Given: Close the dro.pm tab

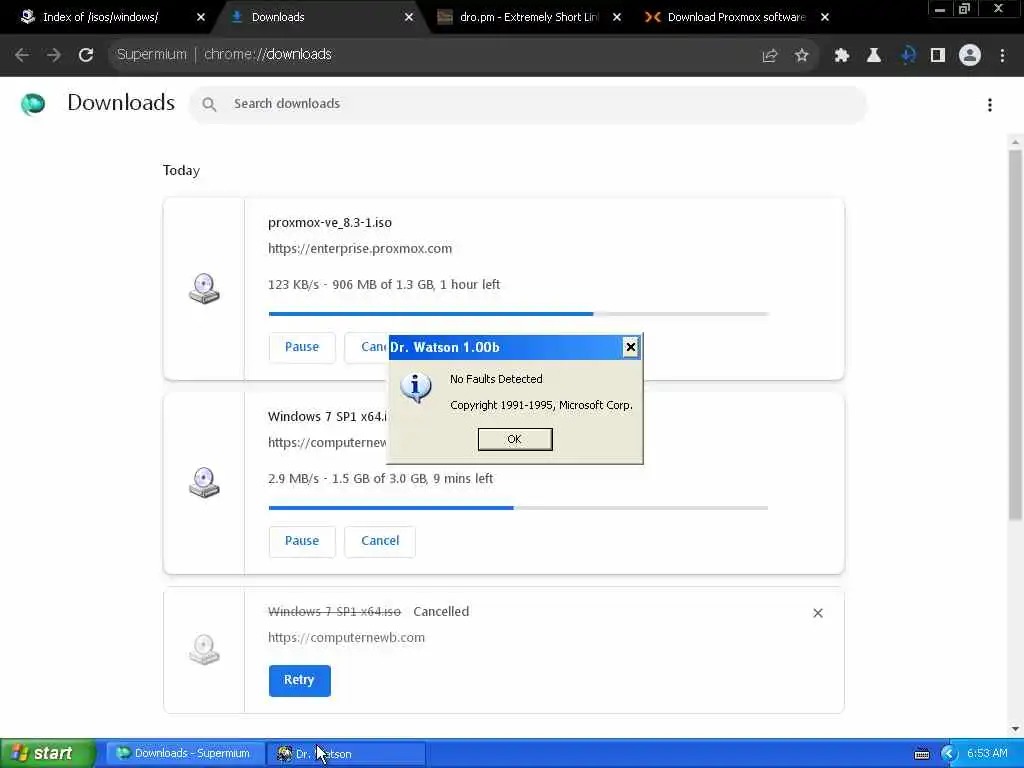Looking at the screenshot, I should pos(616,17).
